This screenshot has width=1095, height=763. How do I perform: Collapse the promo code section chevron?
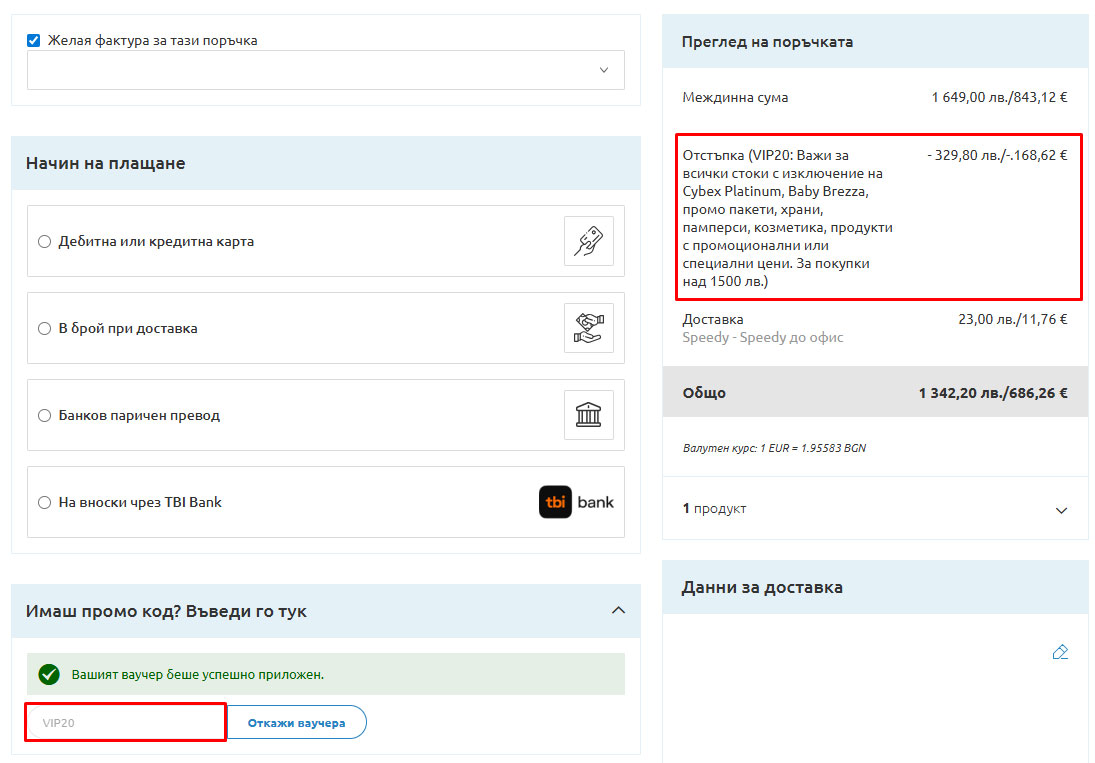click(x=618, y=611)
